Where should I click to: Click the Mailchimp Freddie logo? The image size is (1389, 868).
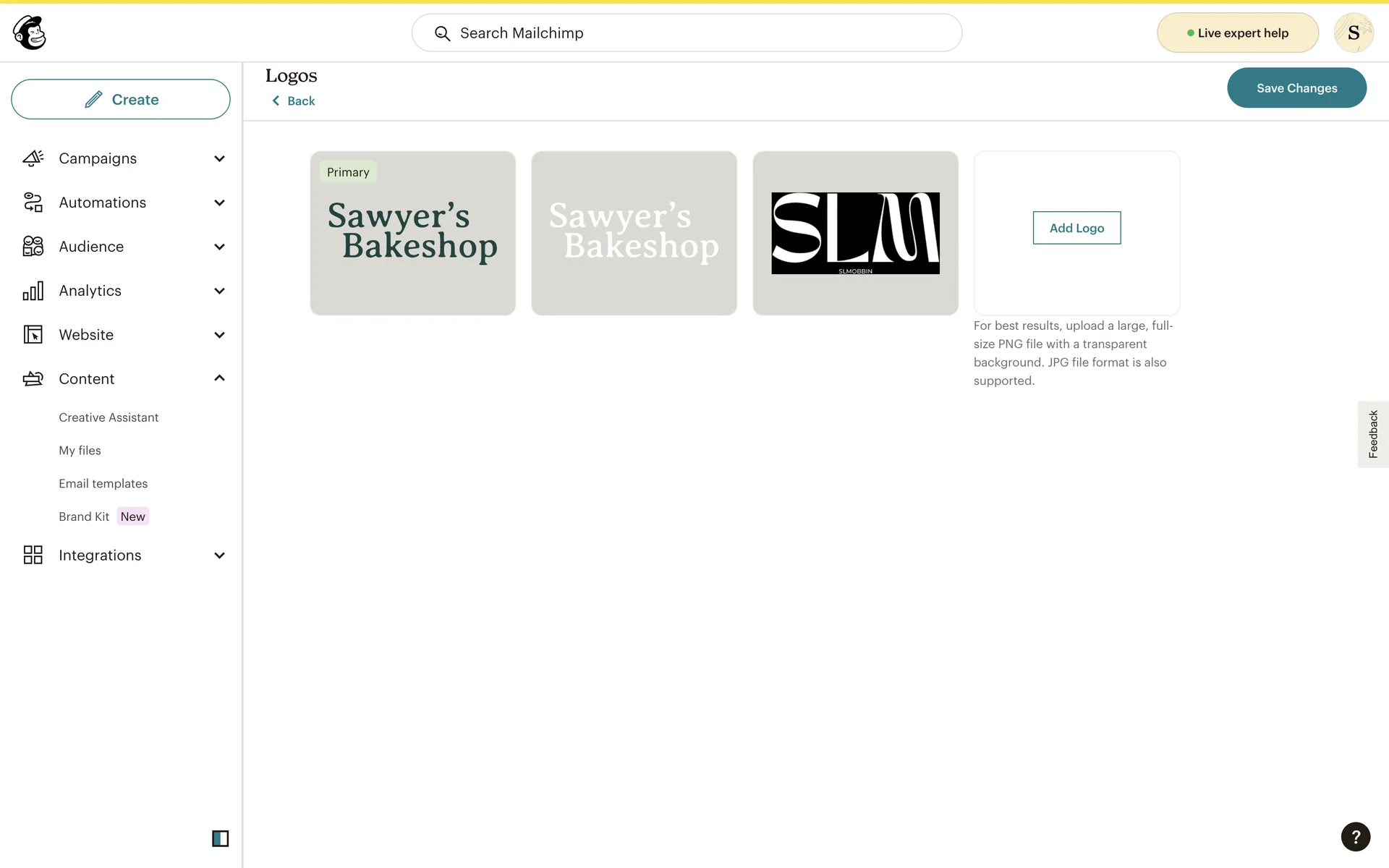point(30,33)
